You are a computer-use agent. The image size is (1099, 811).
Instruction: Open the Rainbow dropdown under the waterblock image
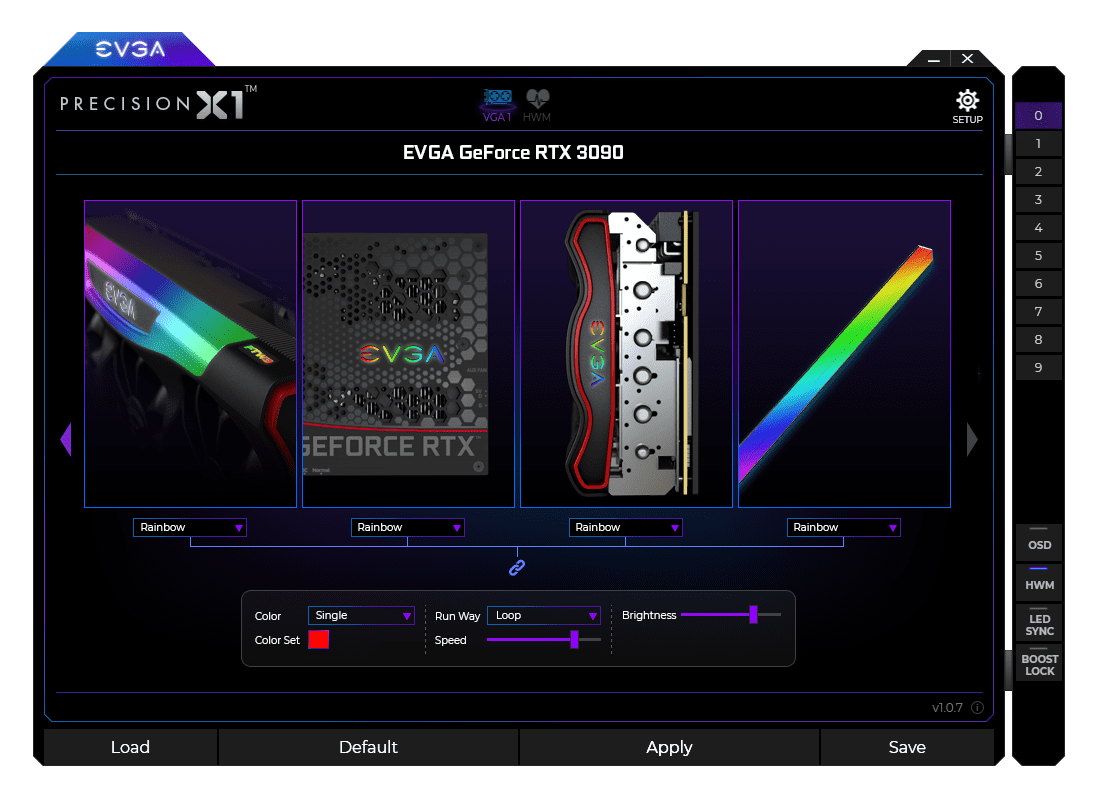point(625,527)
